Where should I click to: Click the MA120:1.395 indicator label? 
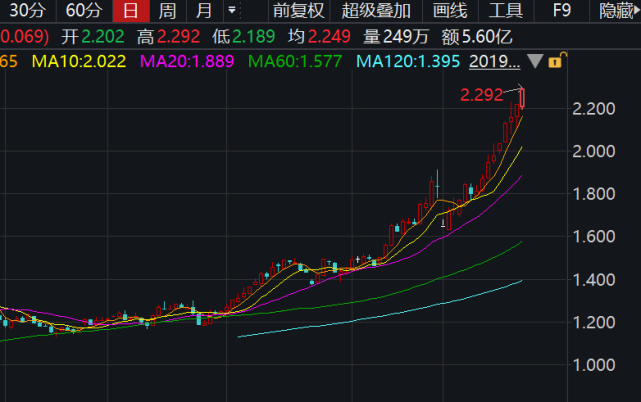coord(408,62)
